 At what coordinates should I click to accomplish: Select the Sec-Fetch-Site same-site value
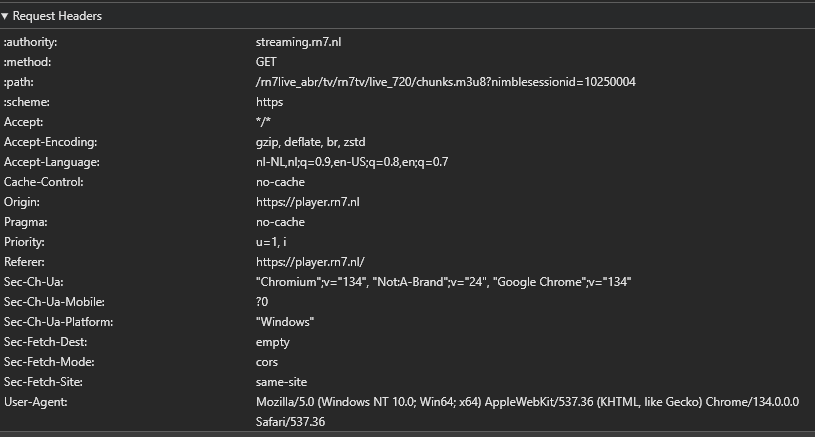281,382
